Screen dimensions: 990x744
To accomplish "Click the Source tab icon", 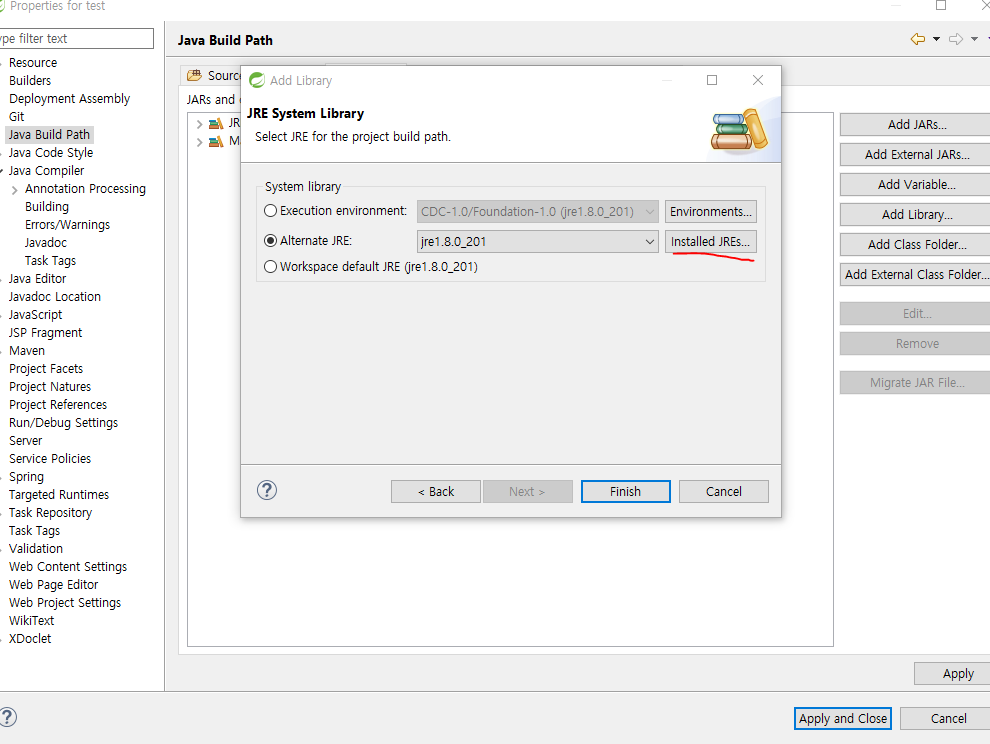I will tap(194, 76).
